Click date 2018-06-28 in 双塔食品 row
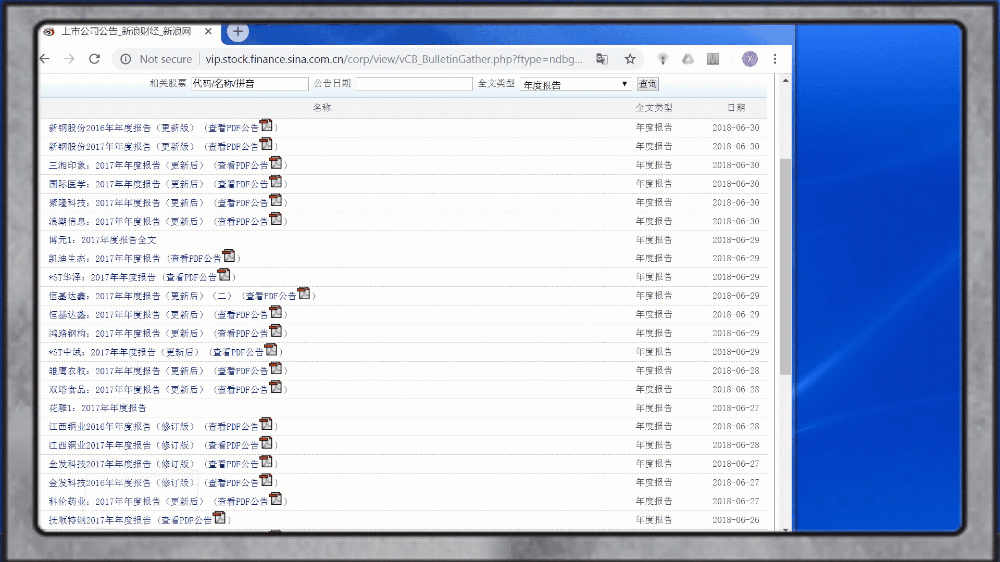The height and width of the screenshot is (562, 1000). tap(736, 389)
